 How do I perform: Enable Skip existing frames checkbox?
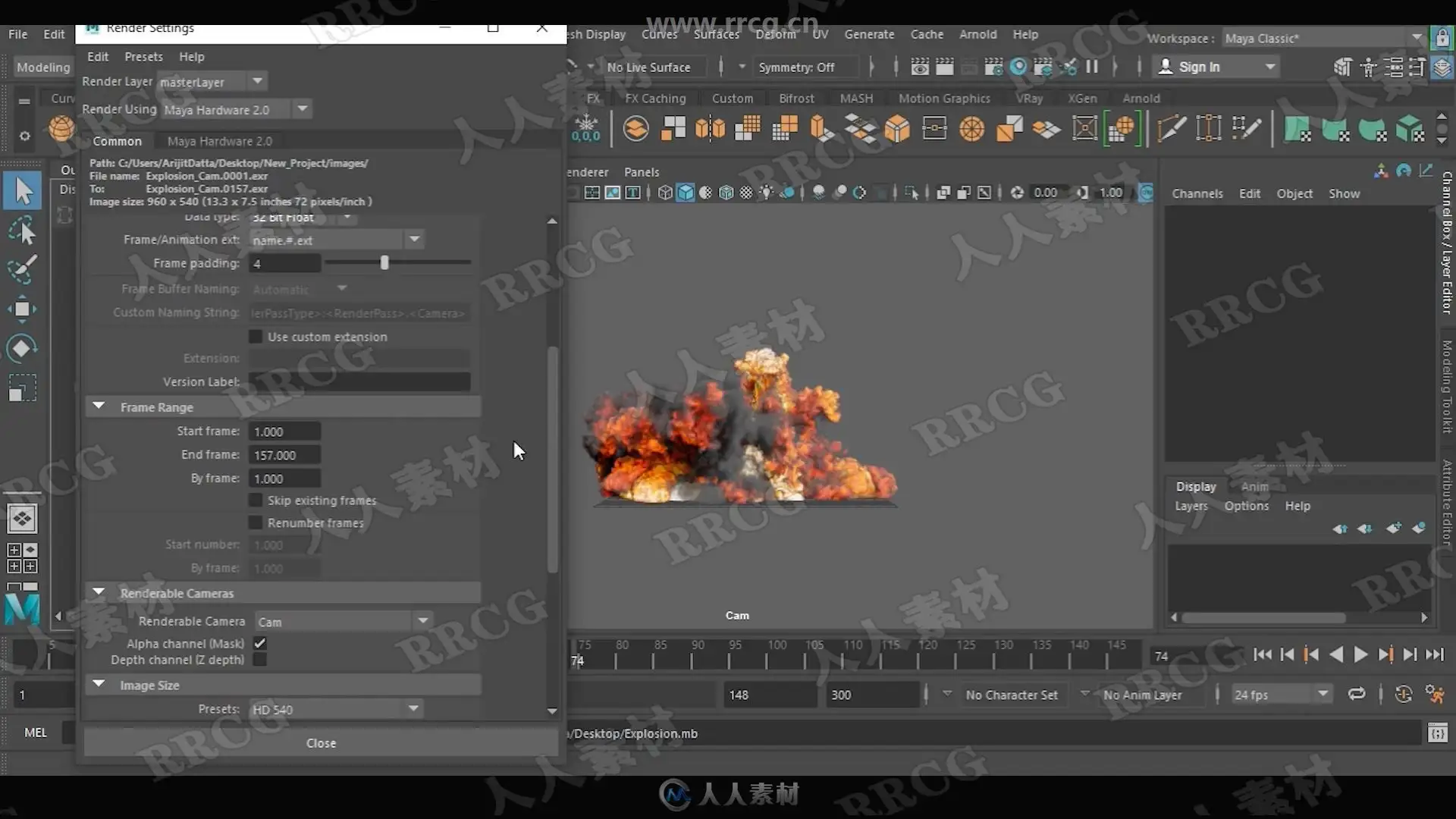click(x=256, y=500)
